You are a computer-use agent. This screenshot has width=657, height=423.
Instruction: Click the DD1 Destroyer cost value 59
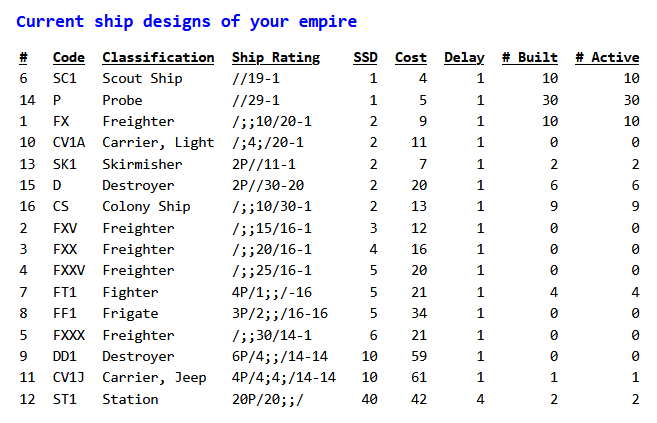[x=418, y=356]
